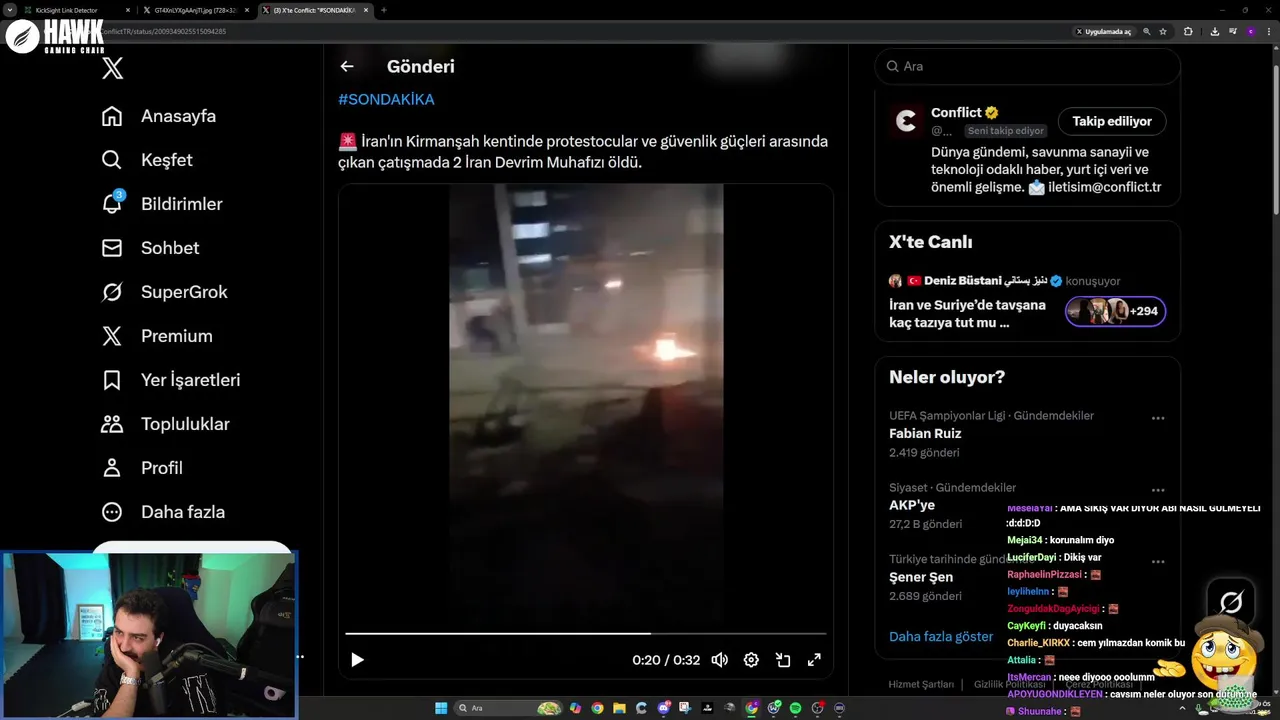Go back using the Gönderi arrow
Viewport: 1280px width, 720px height.
(x=347, y=66)
